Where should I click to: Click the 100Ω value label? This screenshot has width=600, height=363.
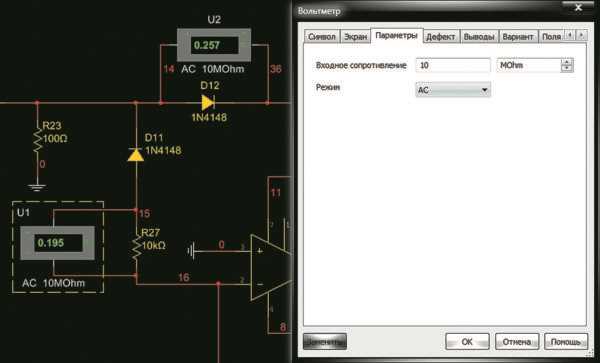click(55, 138)
